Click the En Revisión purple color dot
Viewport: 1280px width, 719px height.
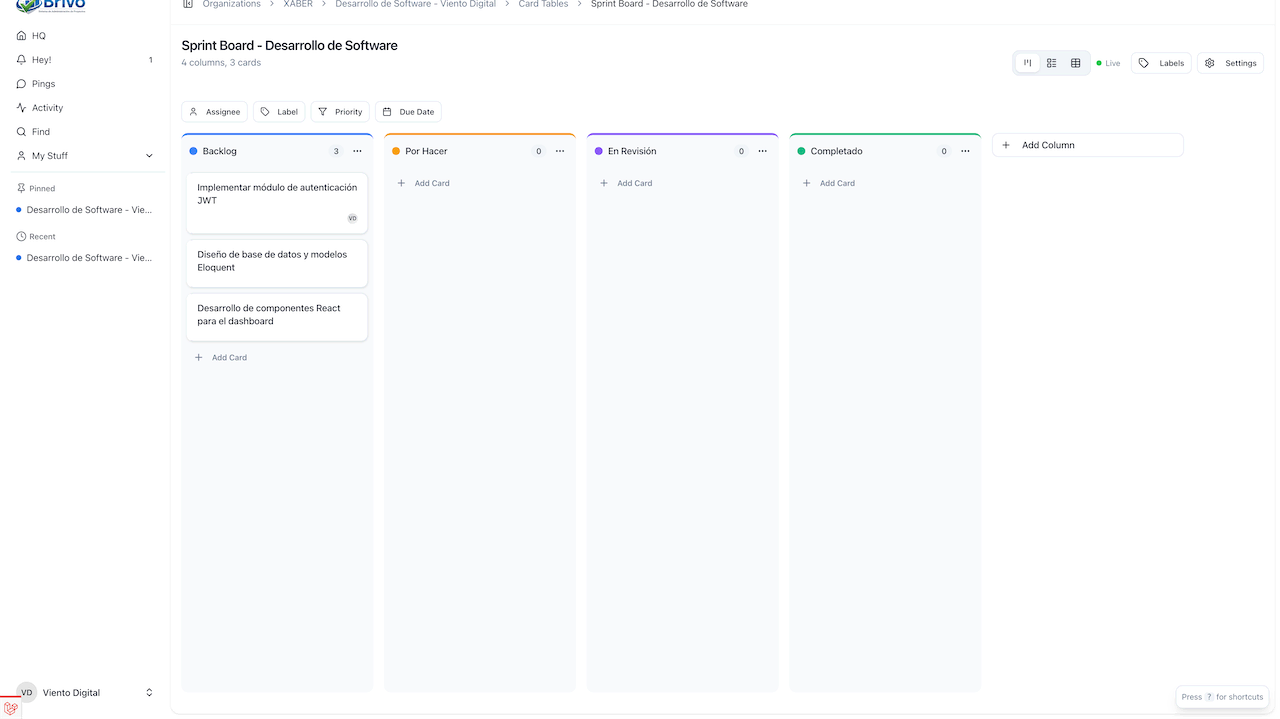point(599,151)
